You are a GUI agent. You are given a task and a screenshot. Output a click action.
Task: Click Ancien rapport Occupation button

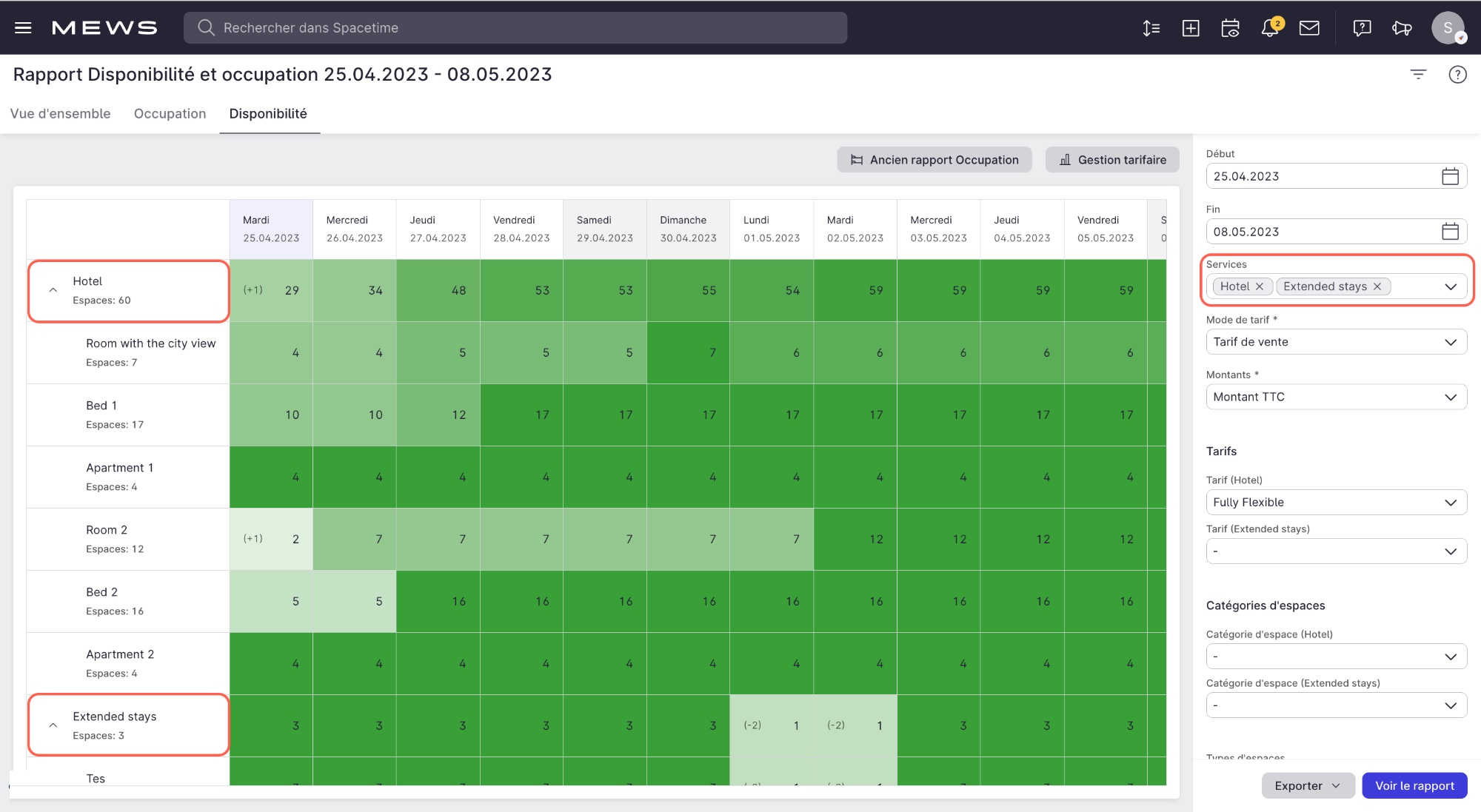point(935,160)
